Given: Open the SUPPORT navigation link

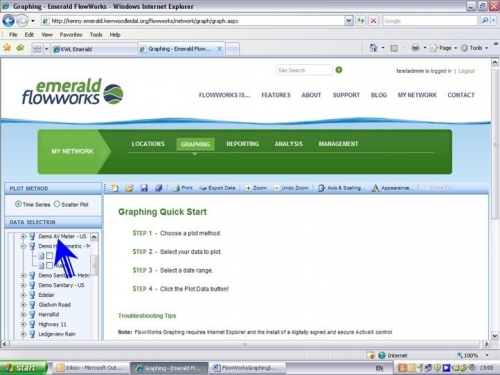Looking at the screenshot, I should pos(346,95).
